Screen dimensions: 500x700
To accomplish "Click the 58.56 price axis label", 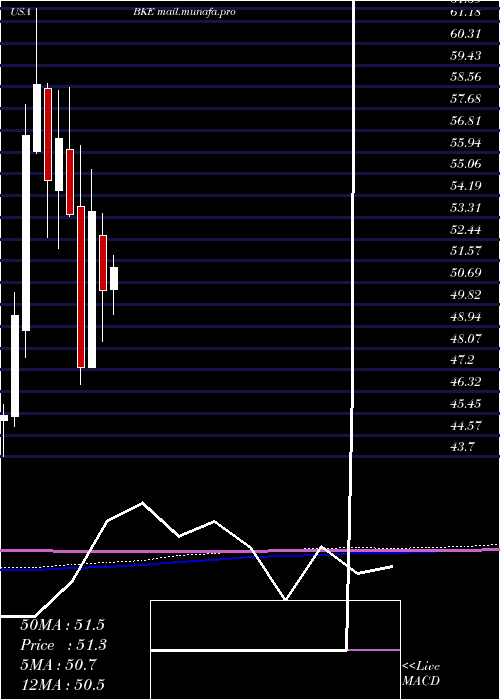I will (x=466, y=77).
